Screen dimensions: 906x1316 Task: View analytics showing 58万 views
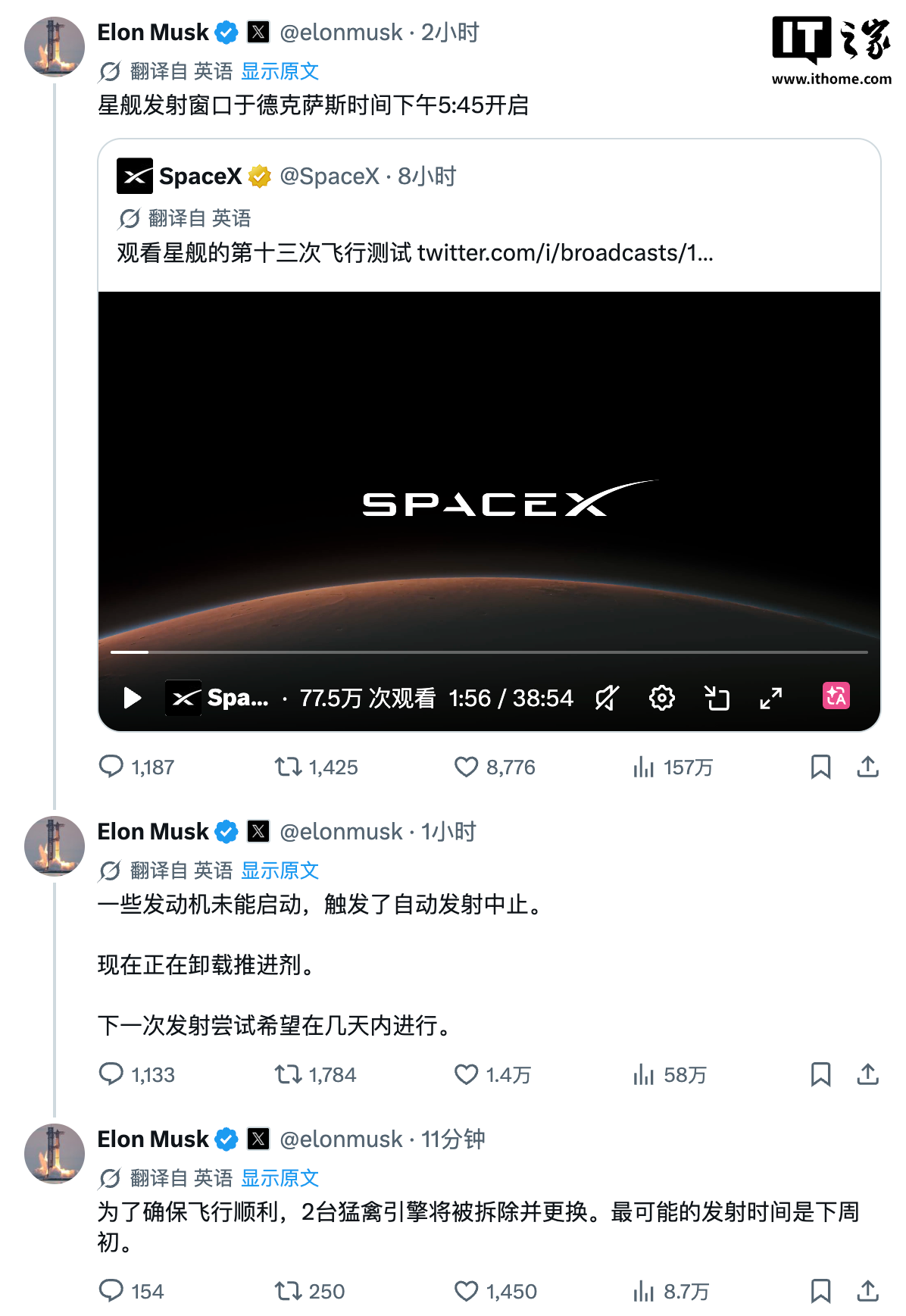[x=670, y=1074]
